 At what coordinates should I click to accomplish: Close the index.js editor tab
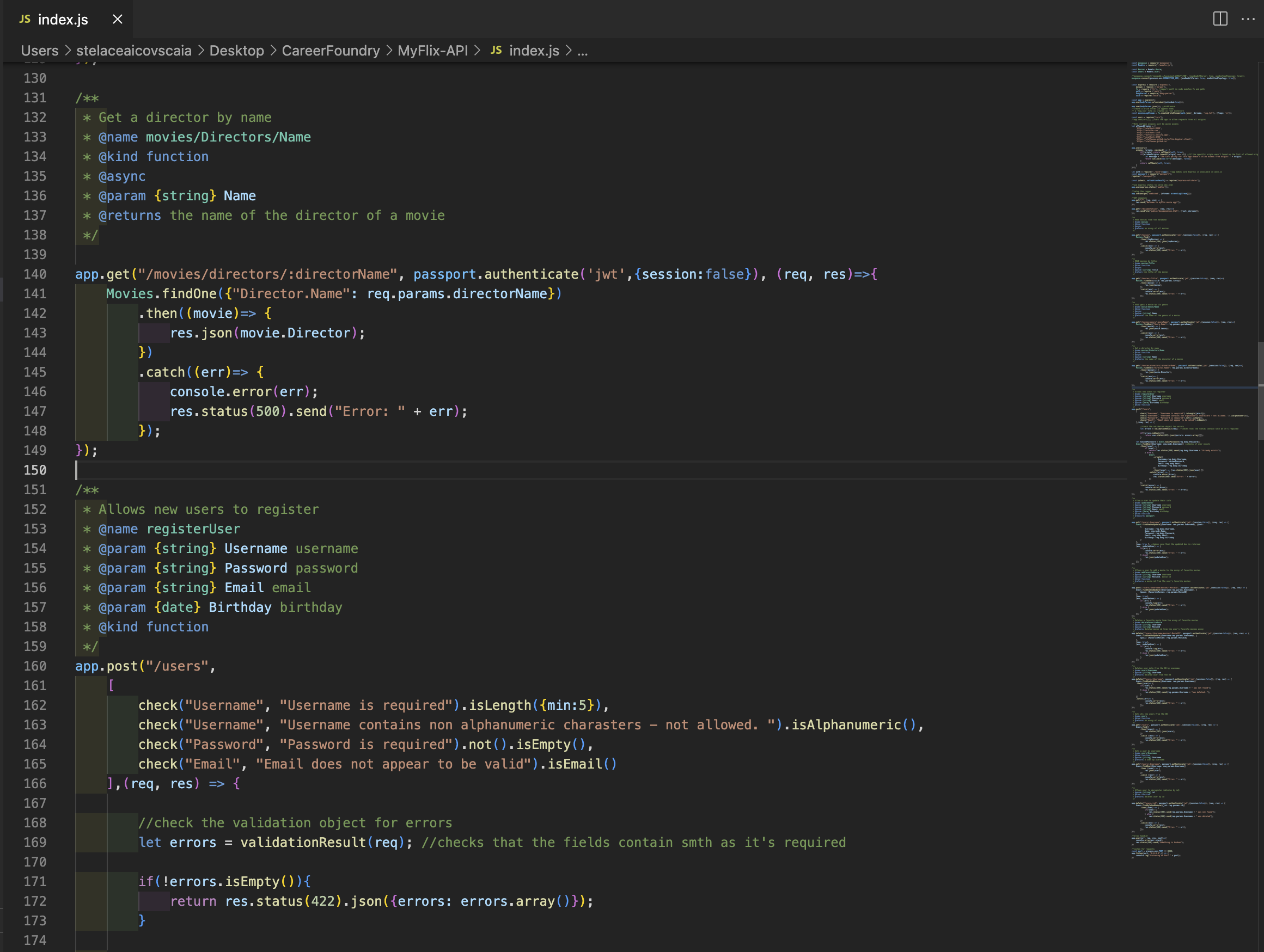(118, 20)
